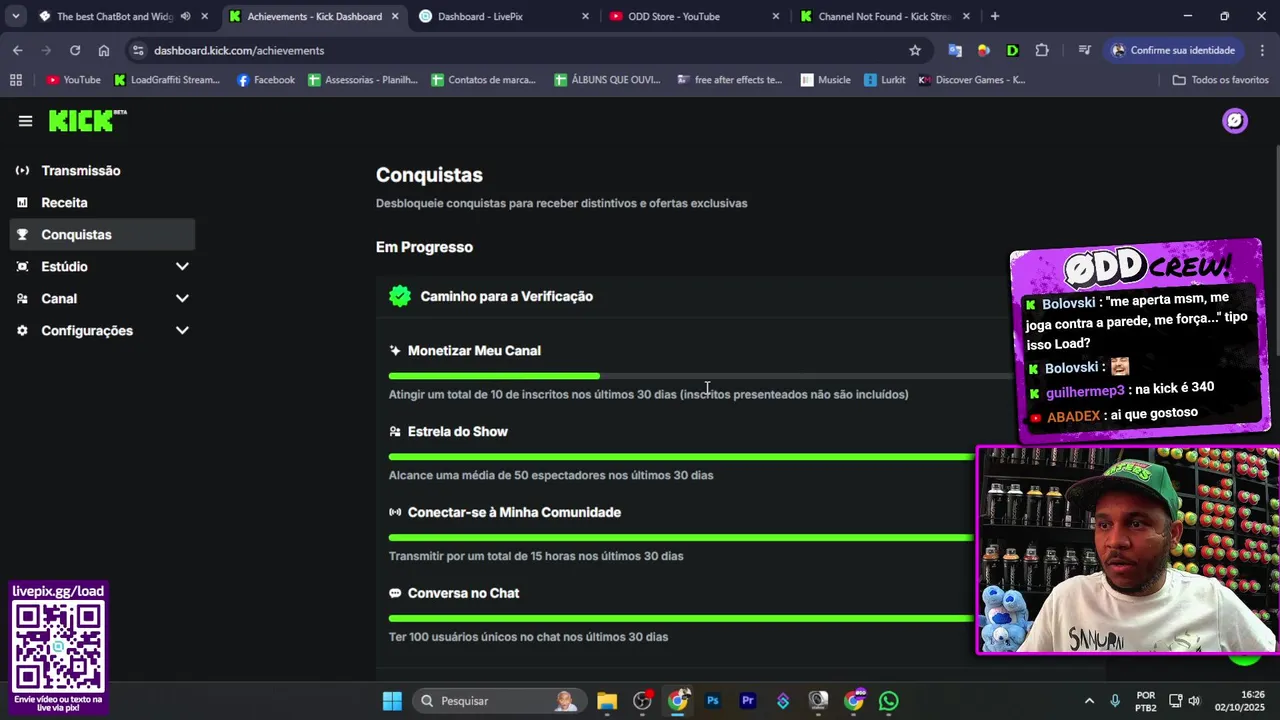
Task: Open the tab search dropdown
Action: point(15,16)
